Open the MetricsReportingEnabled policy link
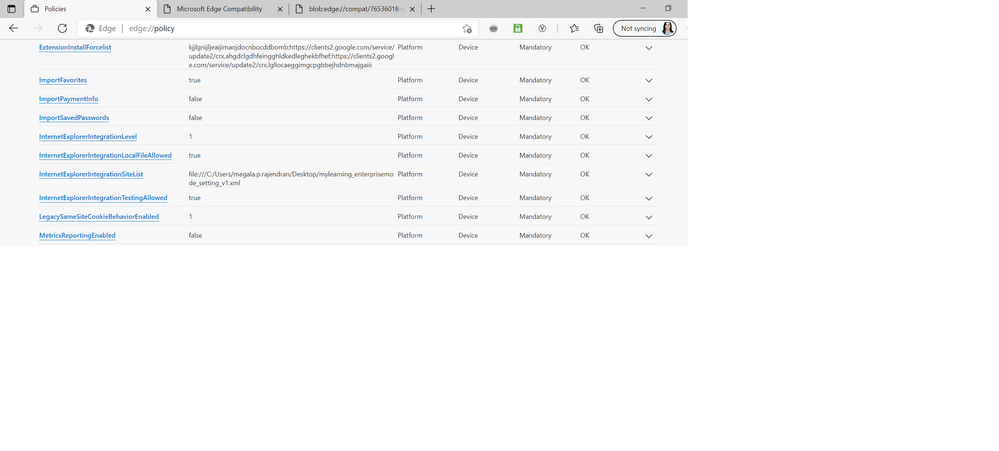This screenshot has width=999, height=451. [x=77, y=236]
